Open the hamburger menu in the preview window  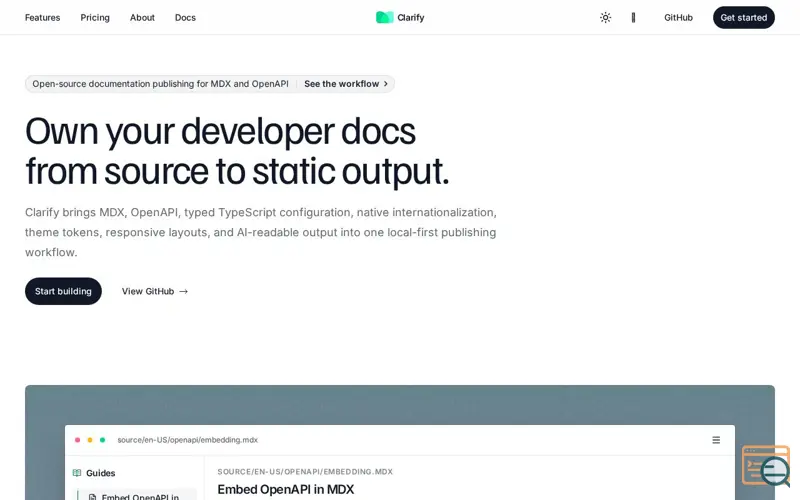coord(716,440)
